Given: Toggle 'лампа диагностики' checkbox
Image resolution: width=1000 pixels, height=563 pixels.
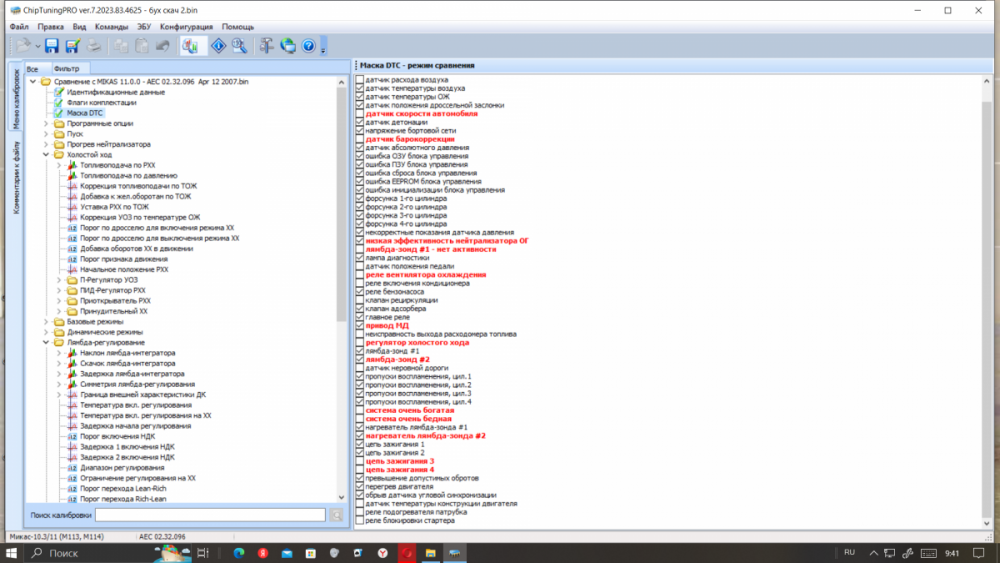Looking at the screenshot, I should click(360, 258).
